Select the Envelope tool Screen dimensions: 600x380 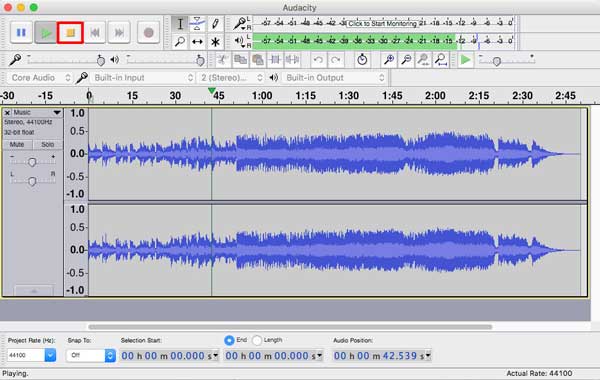tap(197, 24)
